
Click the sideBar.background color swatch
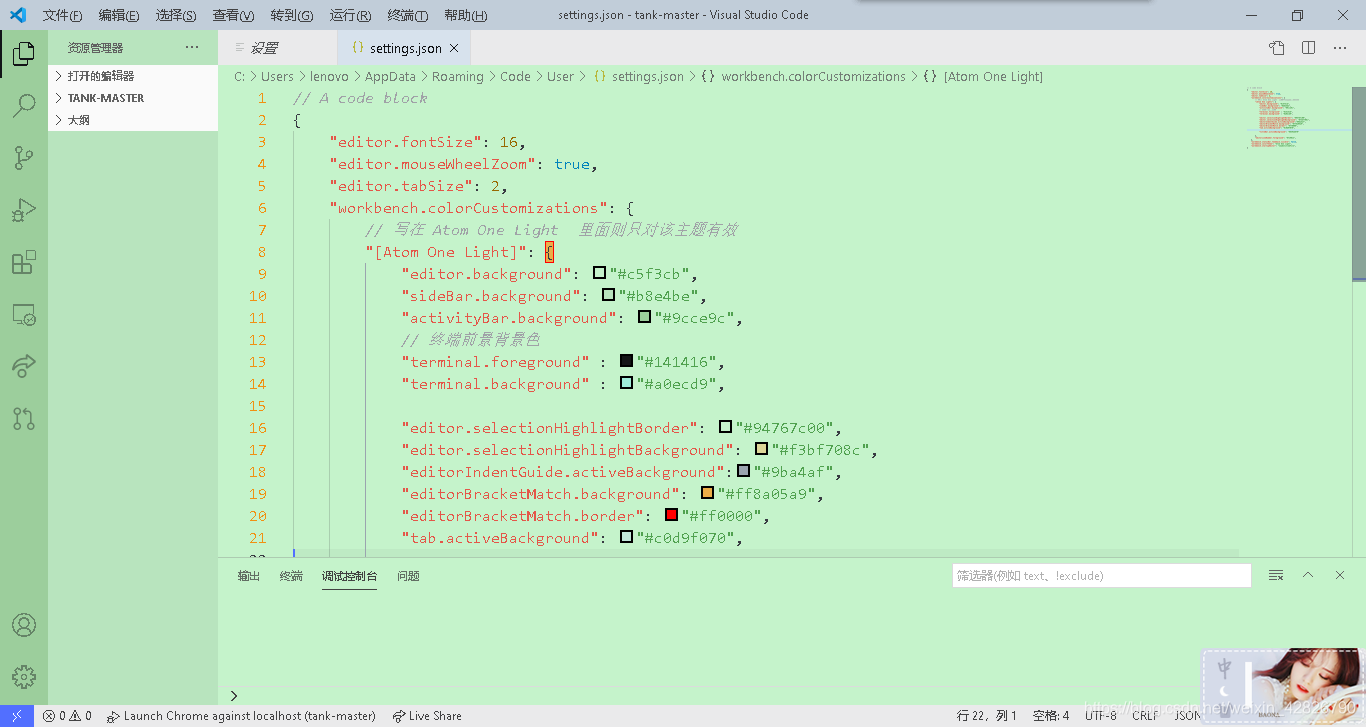coord(608,295)
